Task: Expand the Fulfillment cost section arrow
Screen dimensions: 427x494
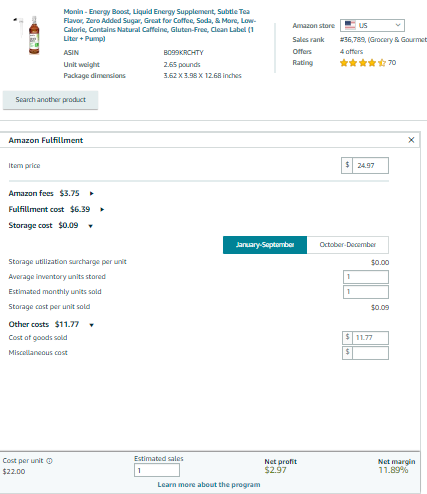Action: pos(102,209)
